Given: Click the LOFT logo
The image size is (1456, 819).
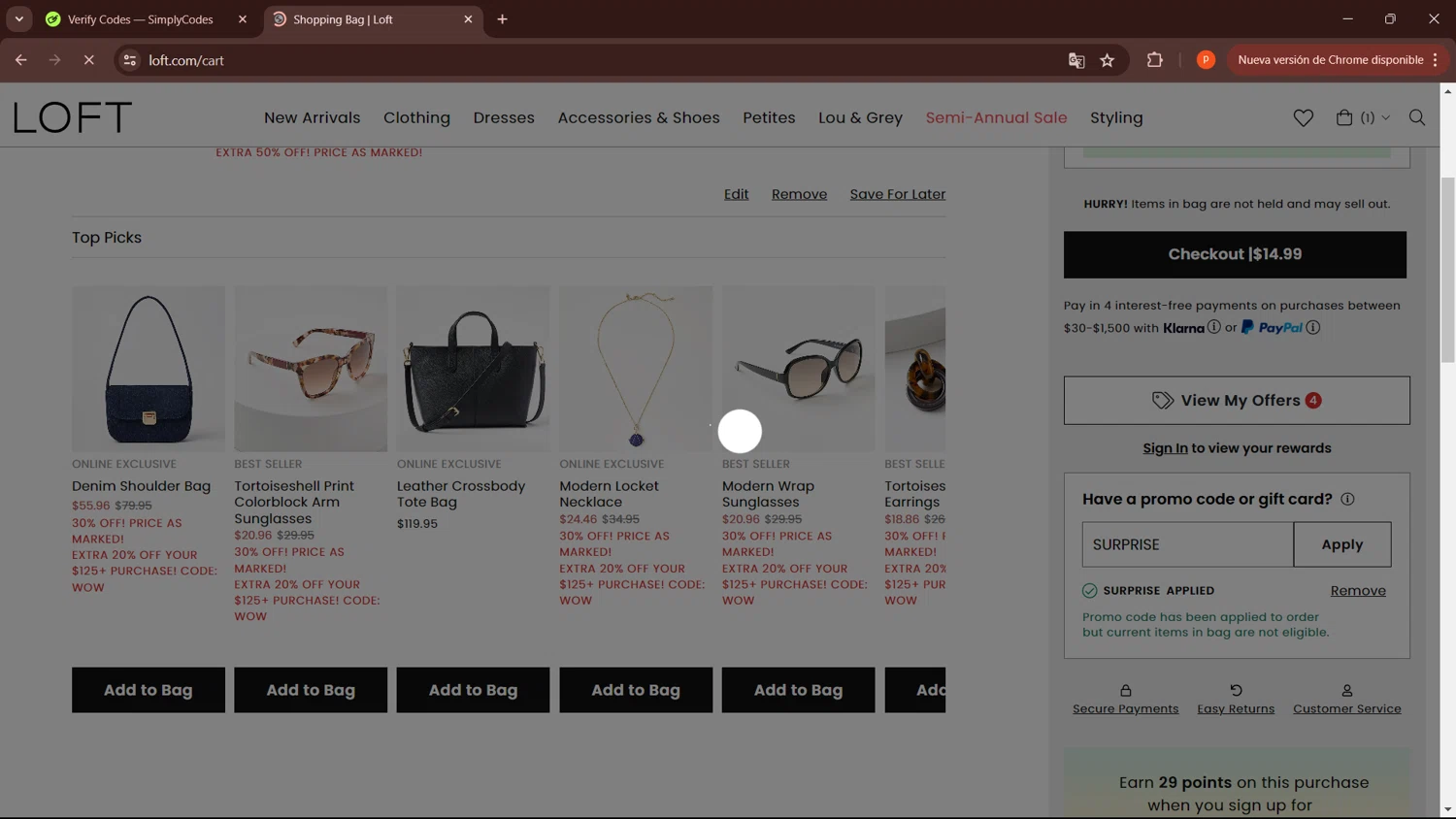Looking at the screenshot, I should [73, 117].
